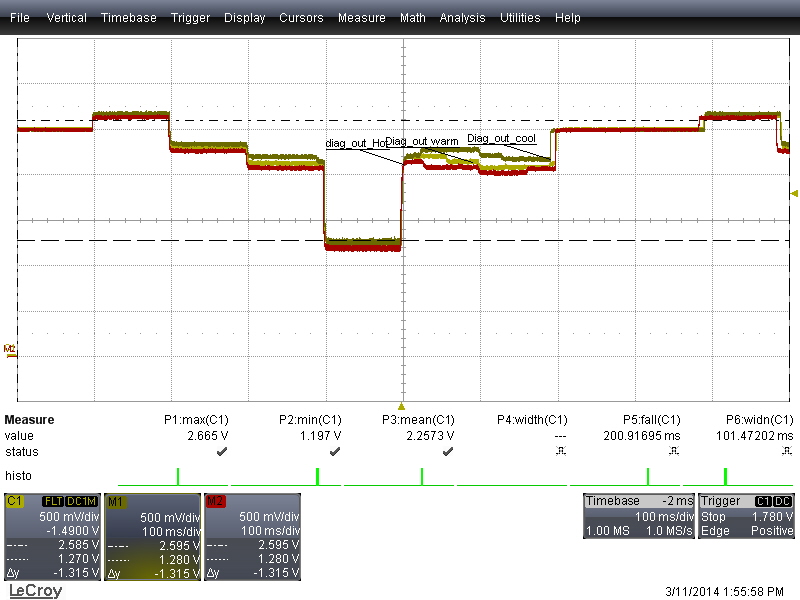Click the P2 status checkmark icon
The image size is (800, 600).
(335, 452)
